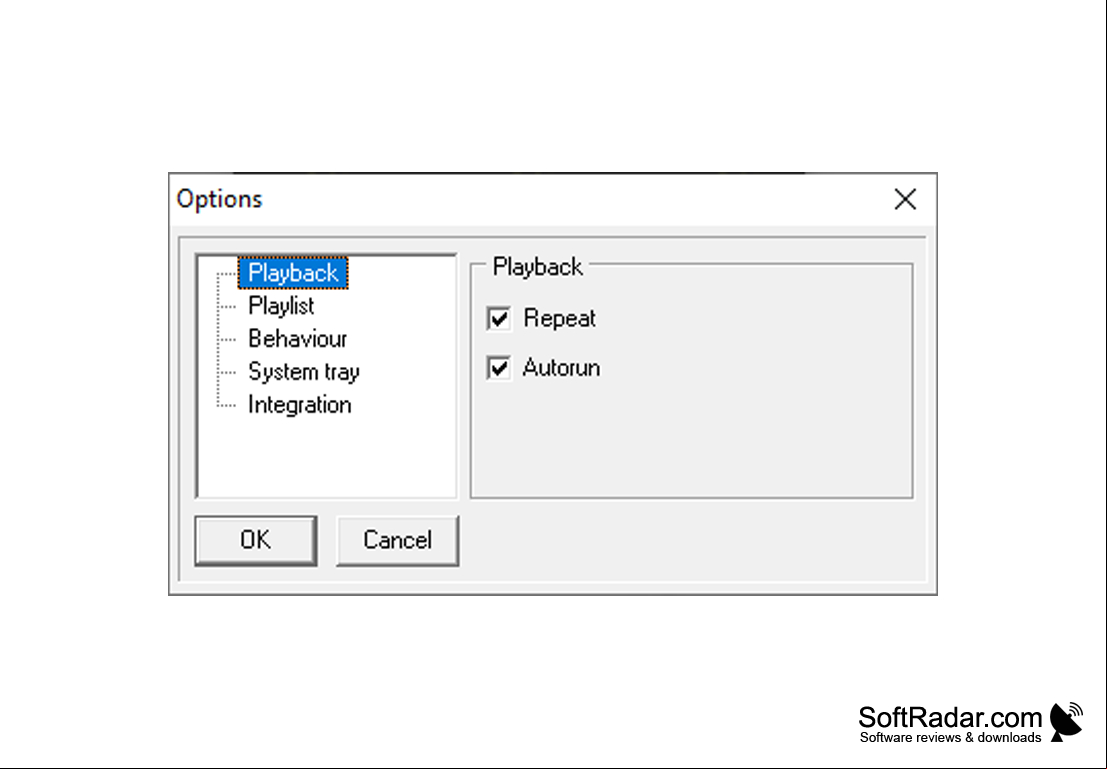The height and width of the screenshot is (769, 1107).
Task: Close the Options dialog with the X
Action: [x=905, y=199]
